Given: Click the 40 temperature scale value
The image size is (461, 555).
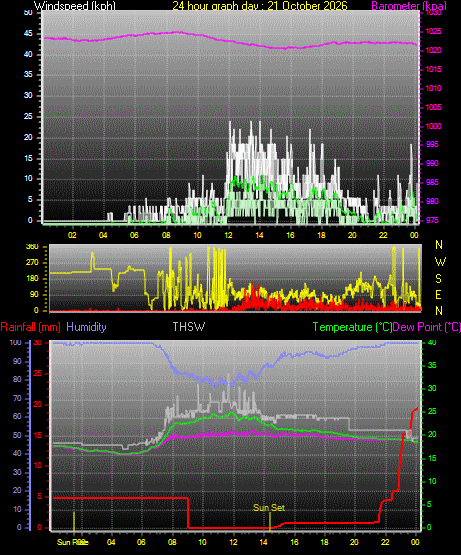Looking at the screenshot, I should (432, 343).
